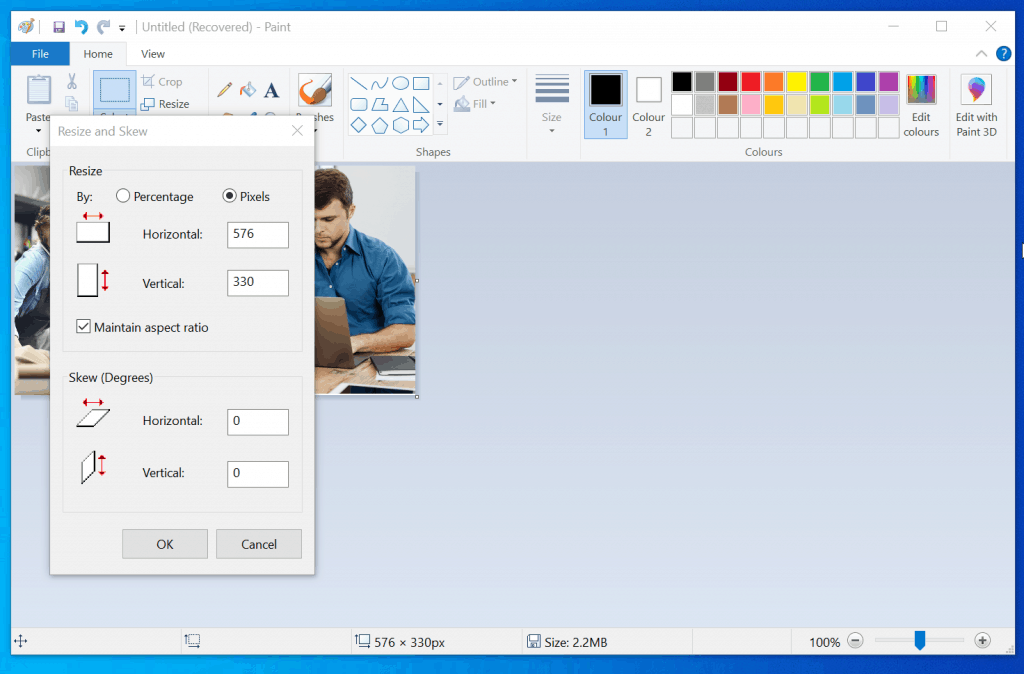This screenshot has height=674, width=1024.
Task: Click OK to apply resize
Action: (x=165, y=543)
